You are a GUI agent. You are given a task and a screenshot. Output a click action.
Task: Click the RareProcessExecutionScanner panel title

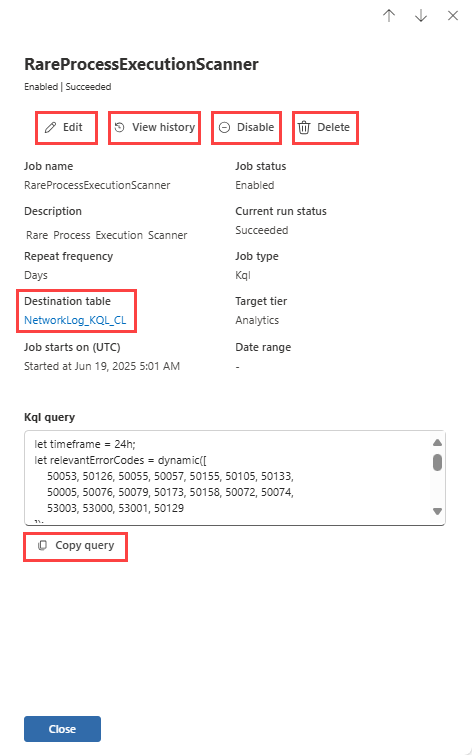point(142,64)
